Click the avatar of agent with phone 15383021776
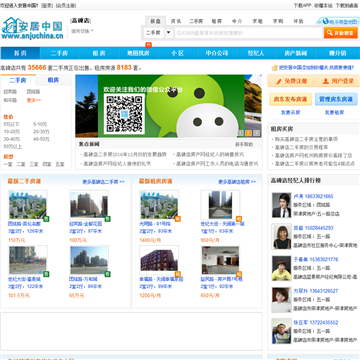Screen dimensions: 360x360 click(281, 268)
